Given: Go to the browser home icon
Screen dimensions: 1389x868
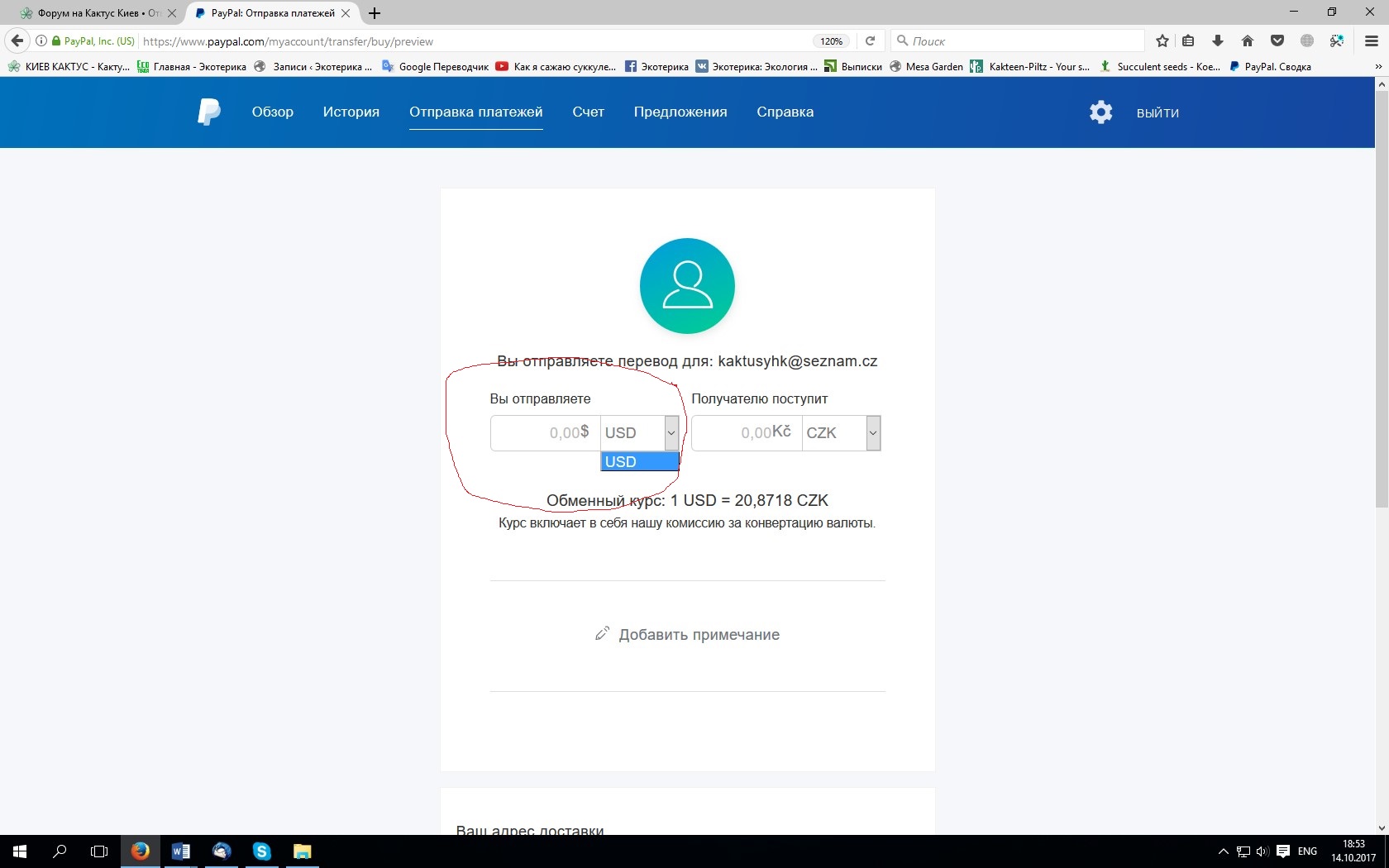Looking at the screenshot, I should click(x=1248, y=41).
